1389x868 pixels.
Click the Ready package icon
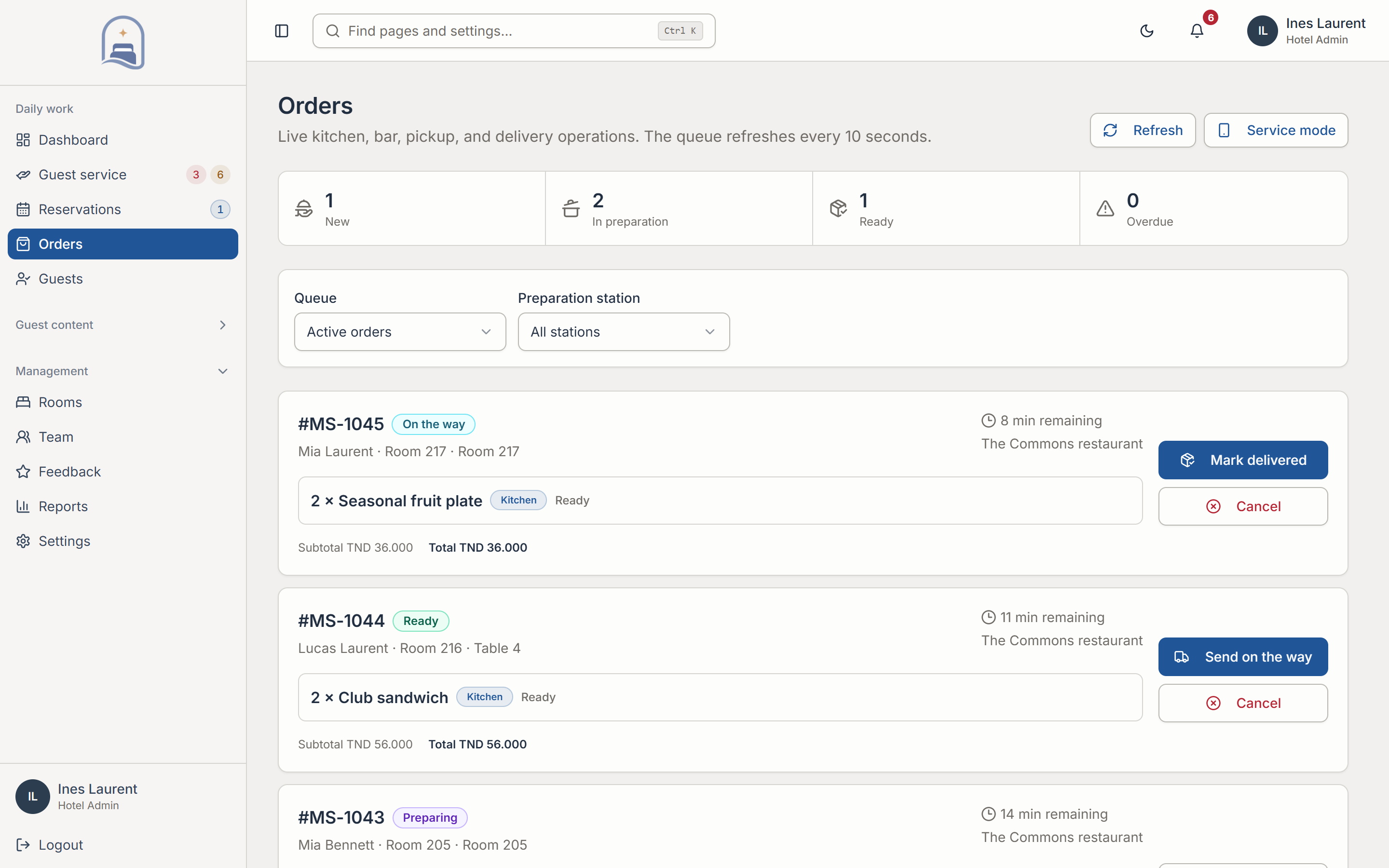coord(838,208)
